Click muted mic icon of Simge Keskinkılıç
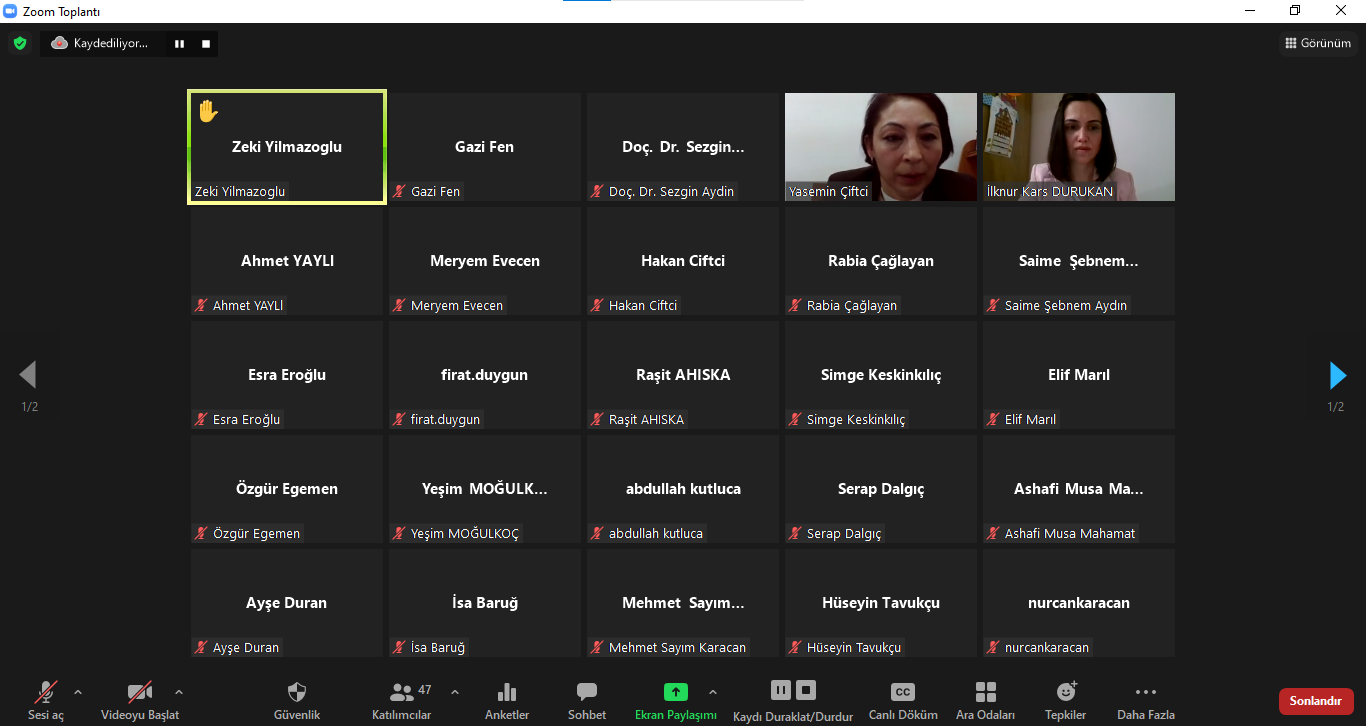1366x726 pixels. [796, 419]
